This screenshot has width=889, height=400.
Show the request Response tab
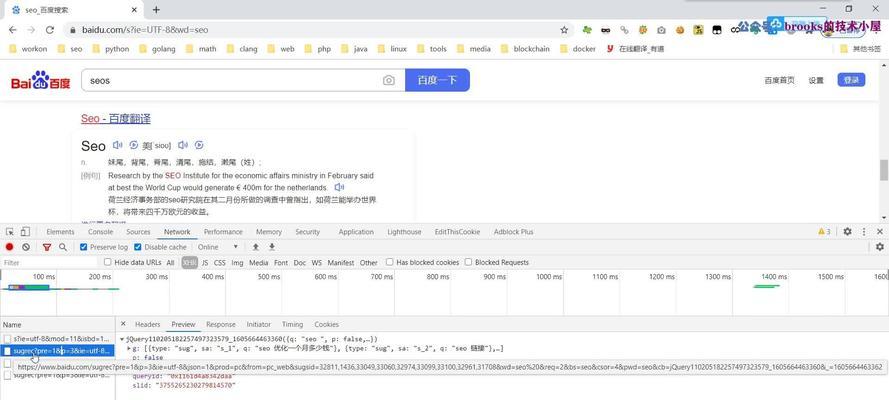[221, 325]
